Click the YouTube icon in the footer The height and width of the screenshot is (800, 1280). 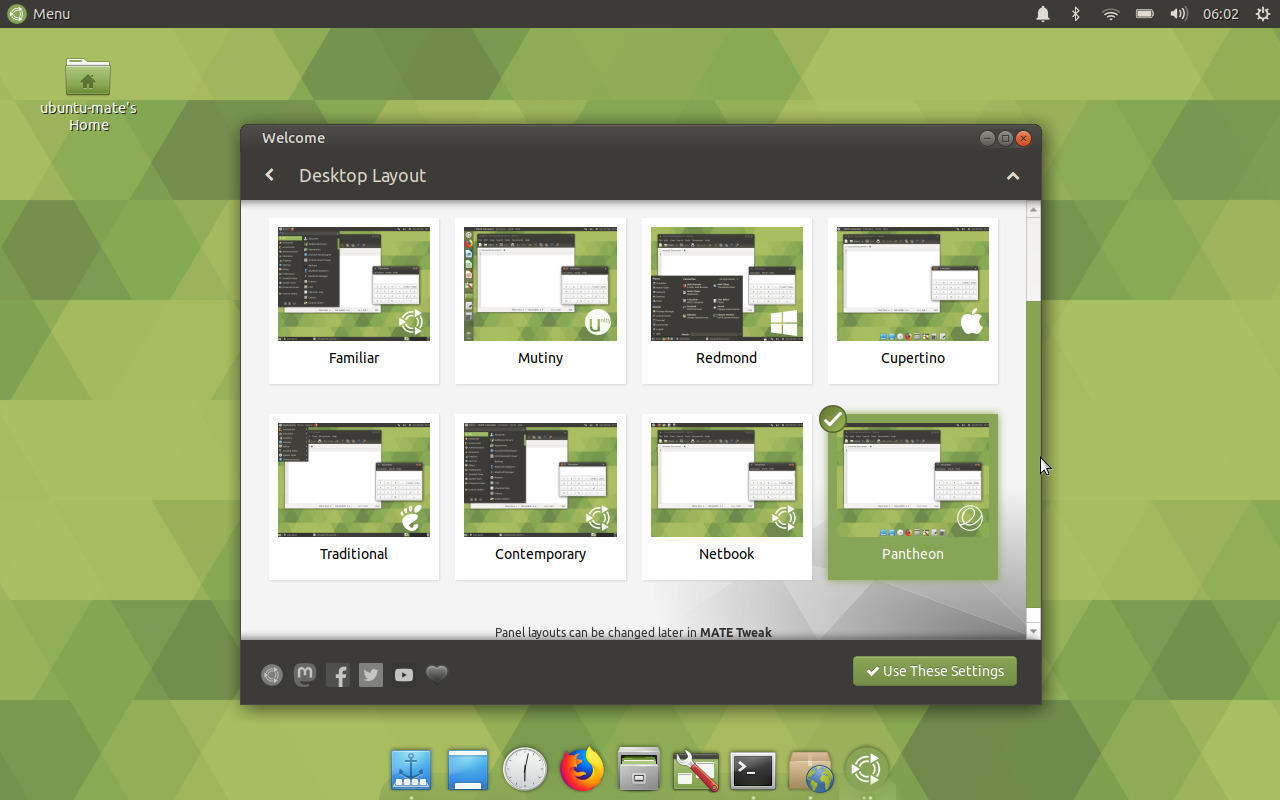[x=404, y=675]
